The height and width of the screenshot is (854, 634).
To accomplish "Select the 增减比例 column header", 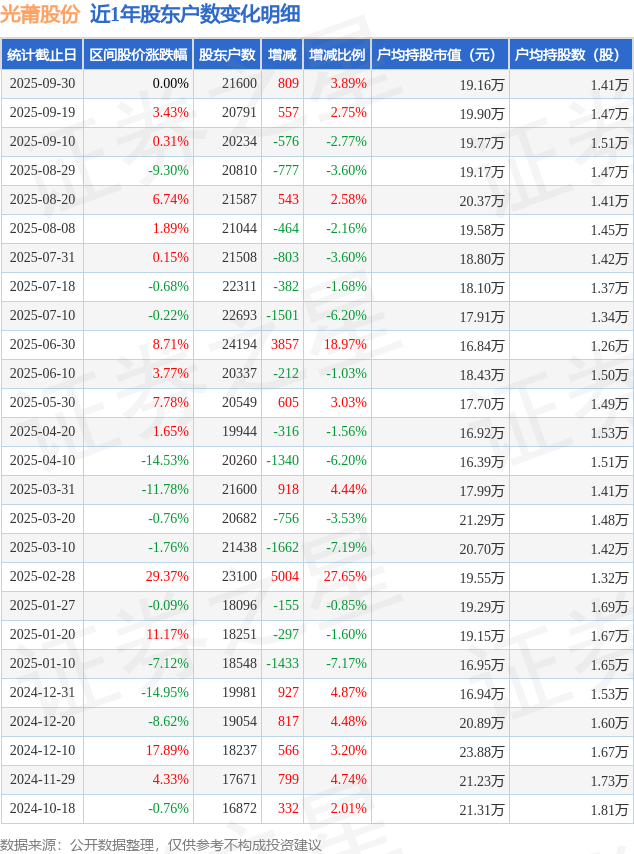I will point(337,55).
